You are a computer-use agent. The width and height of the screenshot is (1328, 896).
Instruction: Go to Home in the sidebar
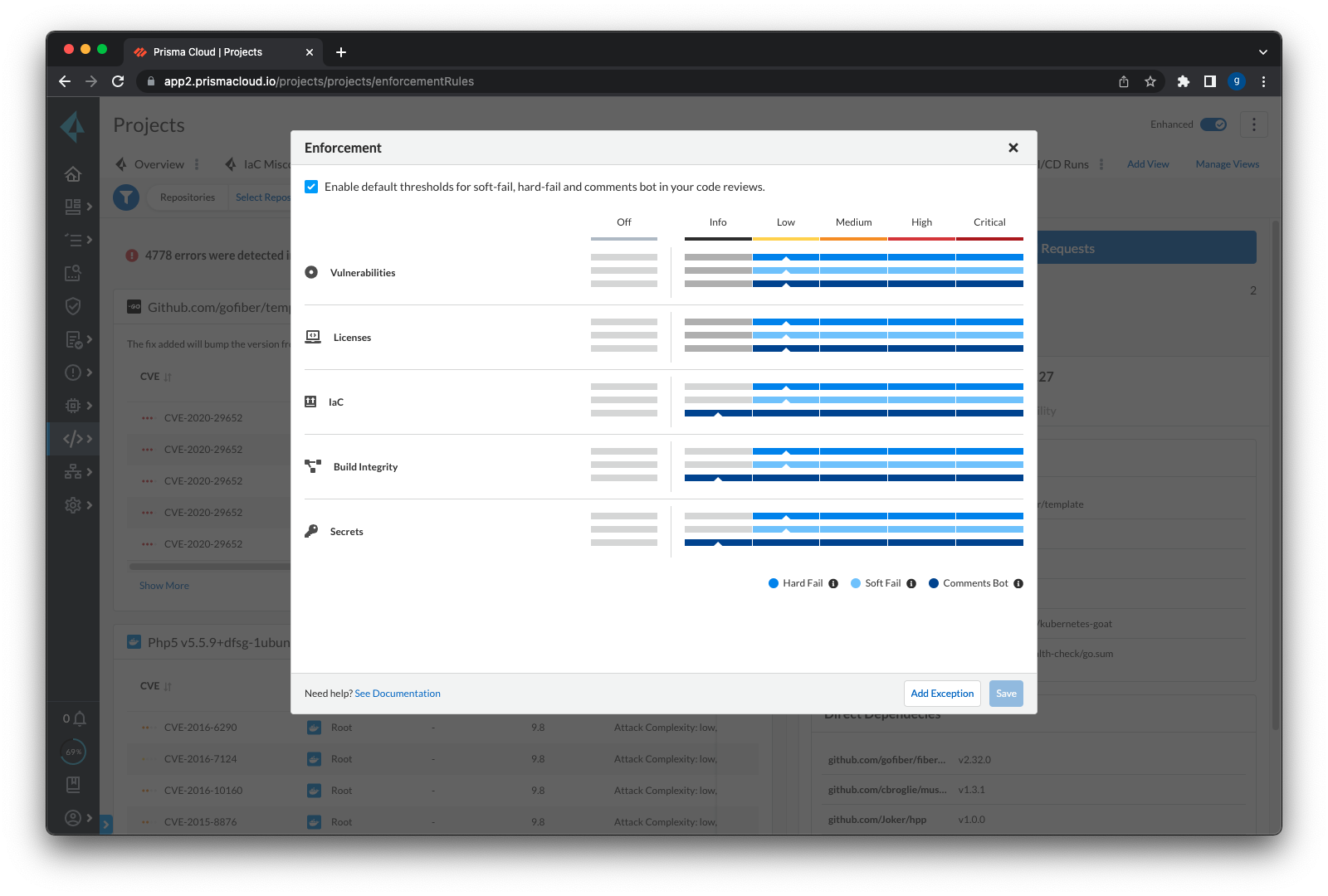pos(73,173)
